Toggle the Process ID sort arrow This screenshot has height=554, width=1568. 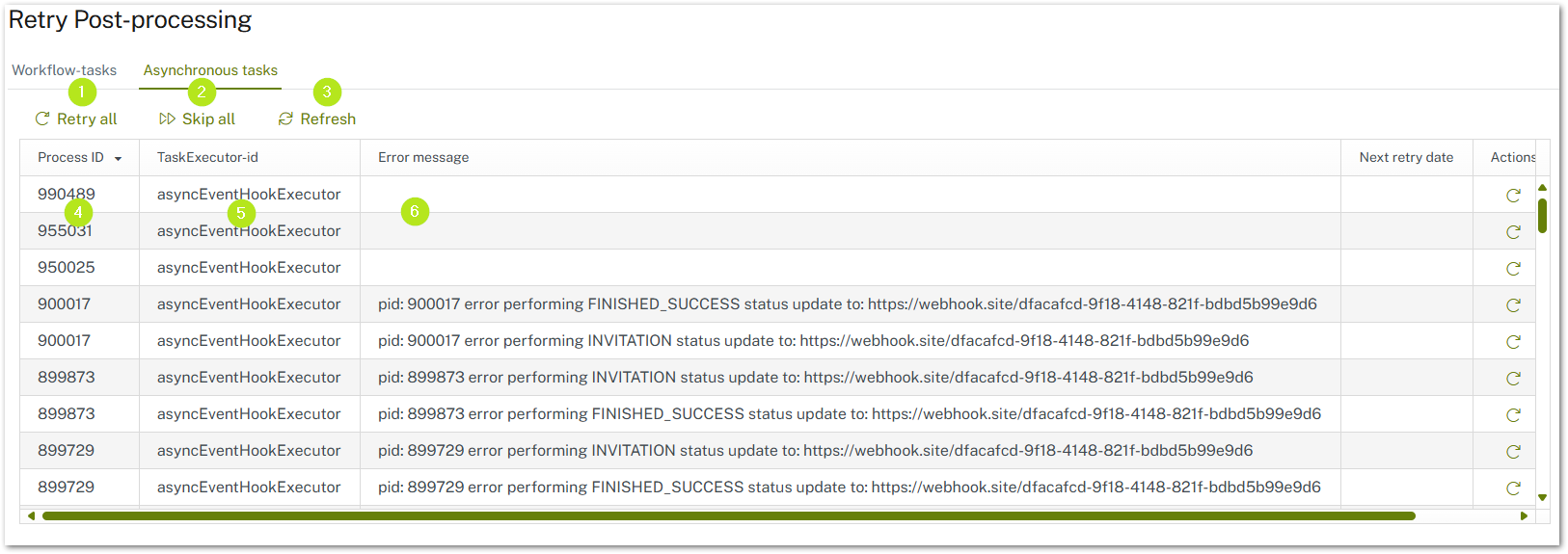tap(118, 159)
